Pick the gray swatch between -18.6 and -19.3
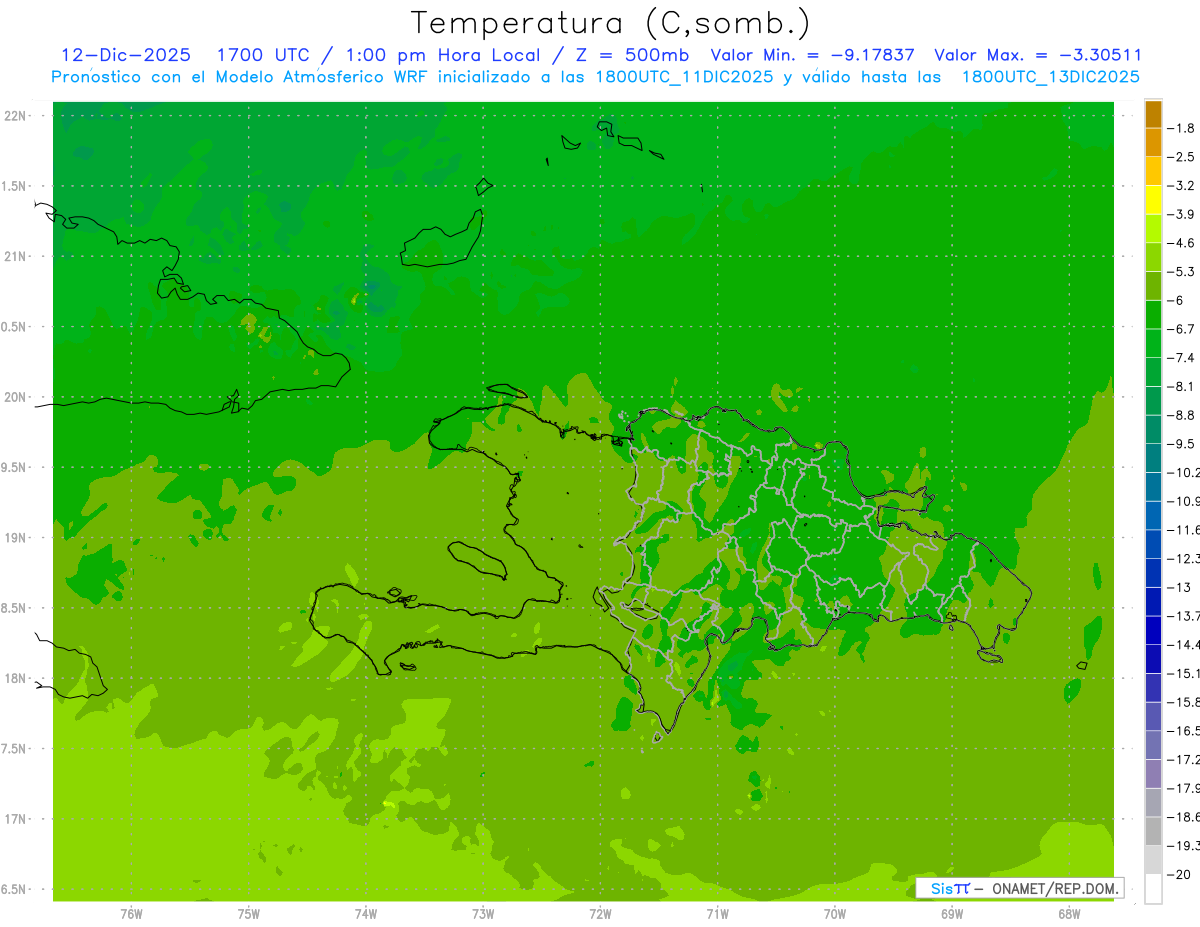The height and width of the screenshot is (927, 1200). pyautogui.click(x=1153, y=831)
